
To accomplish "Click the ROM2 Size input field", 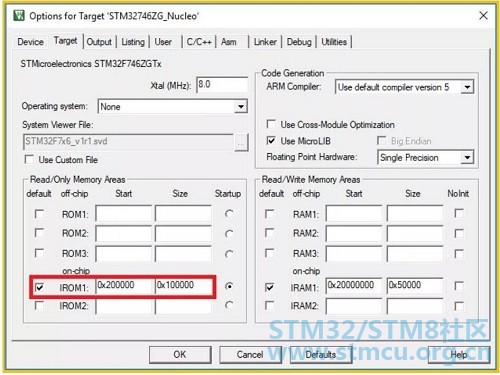I will 183,233.
